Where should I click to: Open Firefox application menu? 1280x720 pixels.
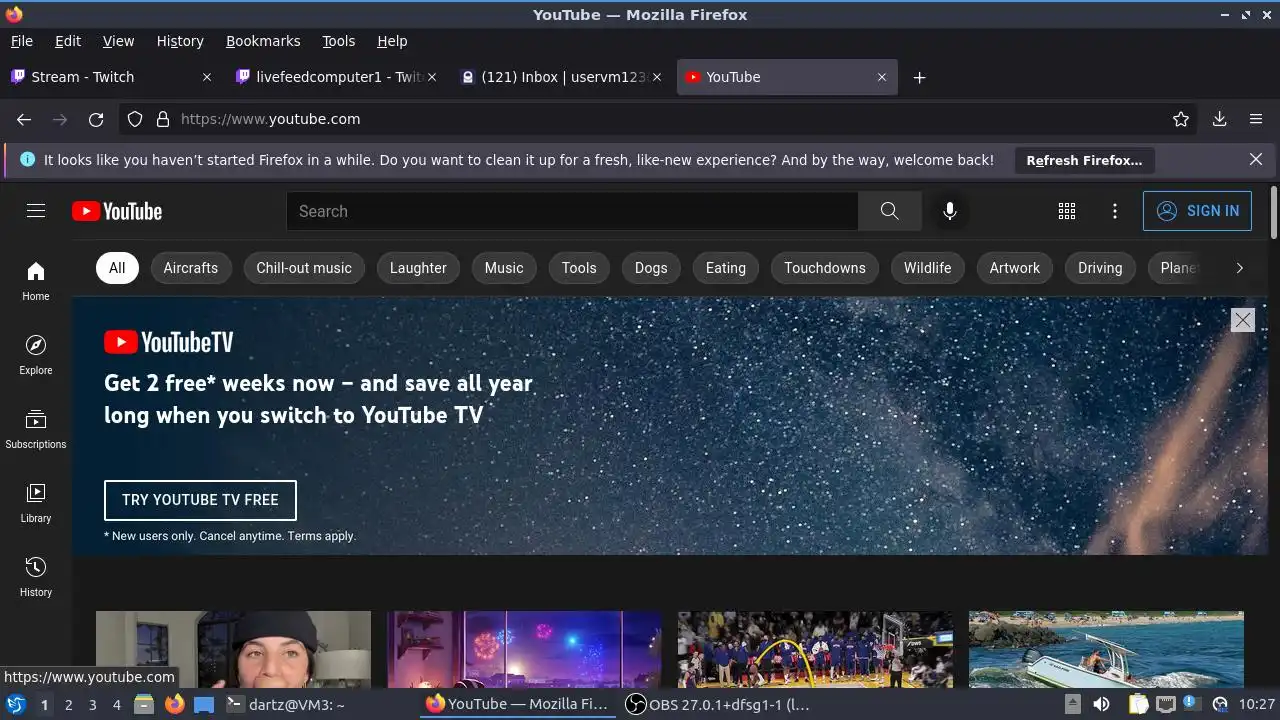click(1256, 119)
